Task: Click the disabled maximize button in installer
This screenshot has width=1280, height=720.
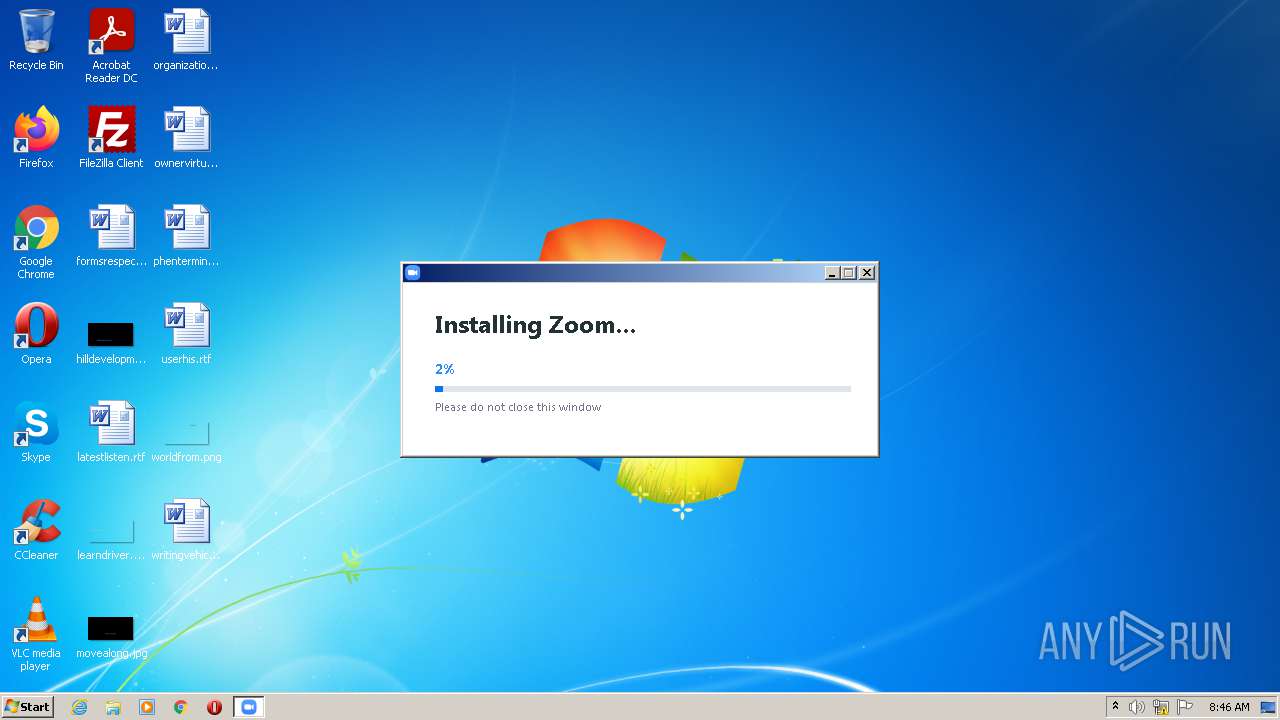Action: 849,273
